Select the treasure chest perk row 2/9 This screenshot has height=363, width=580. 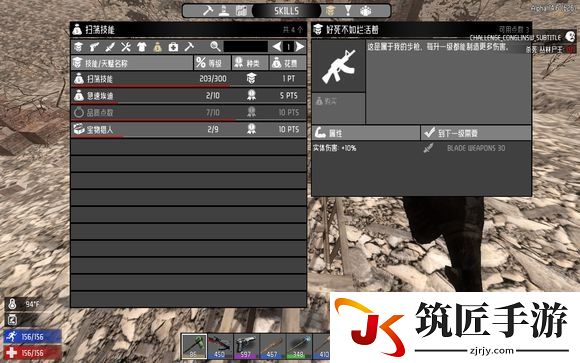click(189, 130)
